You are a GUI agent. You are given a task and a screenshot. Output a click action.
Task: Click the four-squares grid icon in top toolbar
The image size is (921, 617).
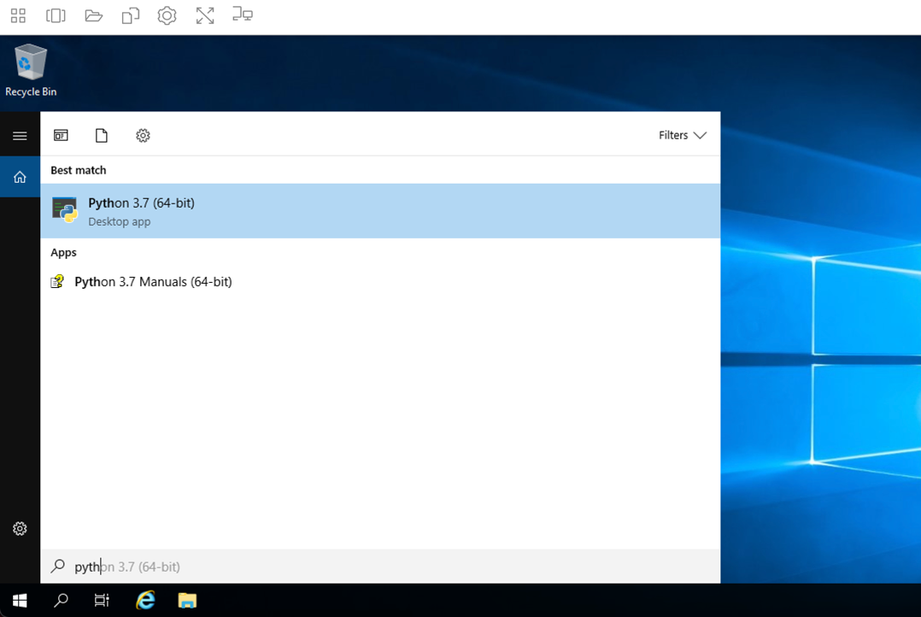click(x=18, y=16)
